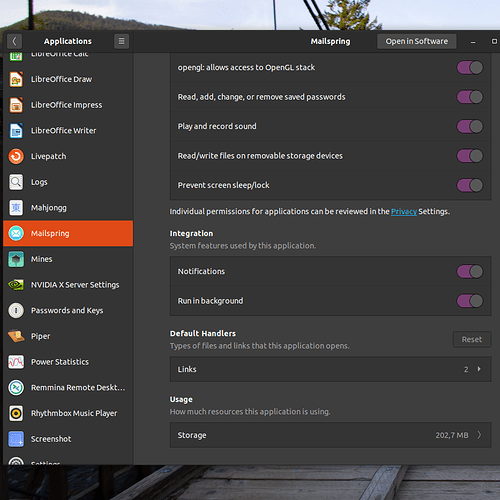This screenshot has height=500, width=500.
Task: Click the Piper icon
Action: click(16, 336)
